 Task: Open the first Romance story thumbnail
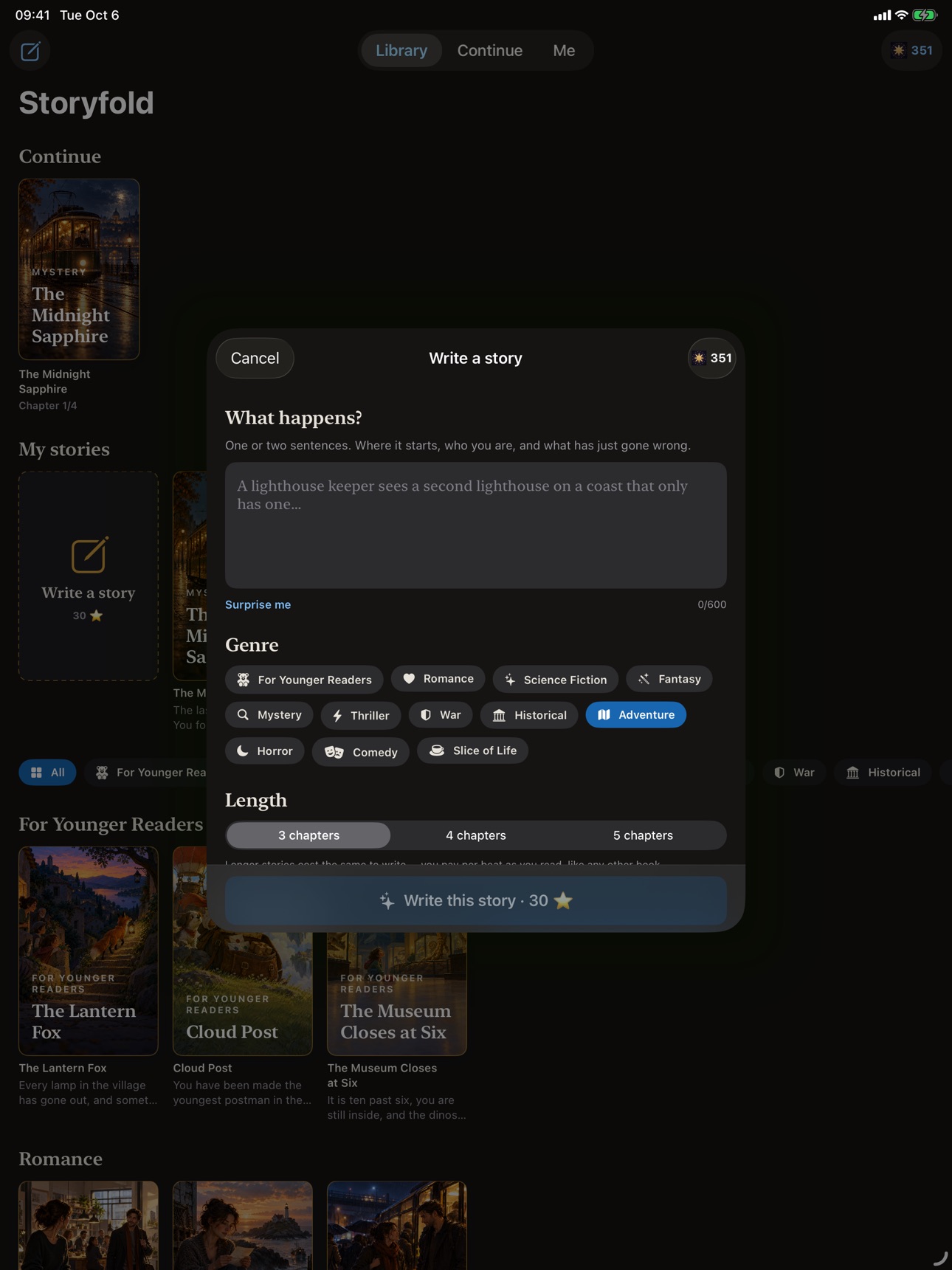point(89,1225)
